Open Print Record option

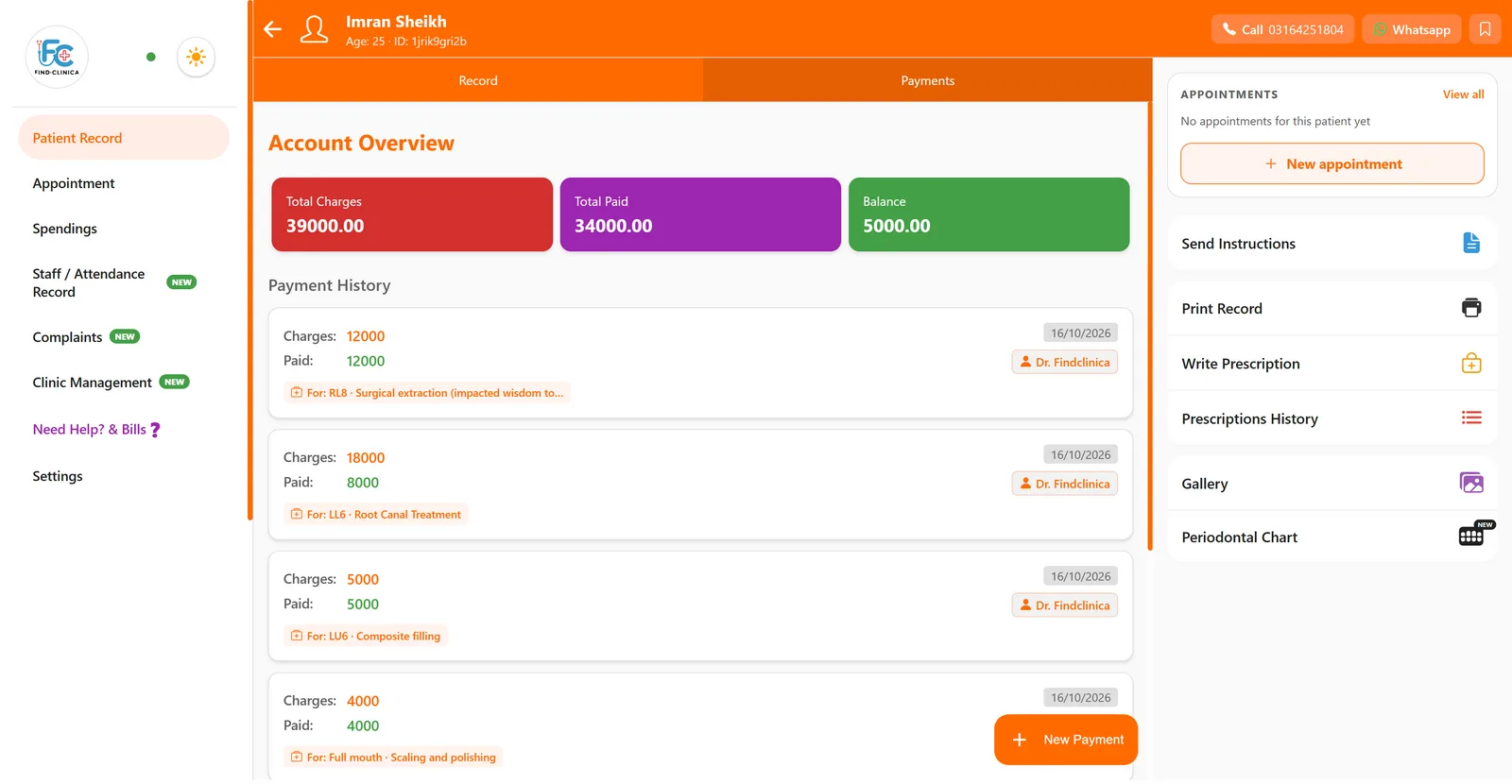point(1332,309)
